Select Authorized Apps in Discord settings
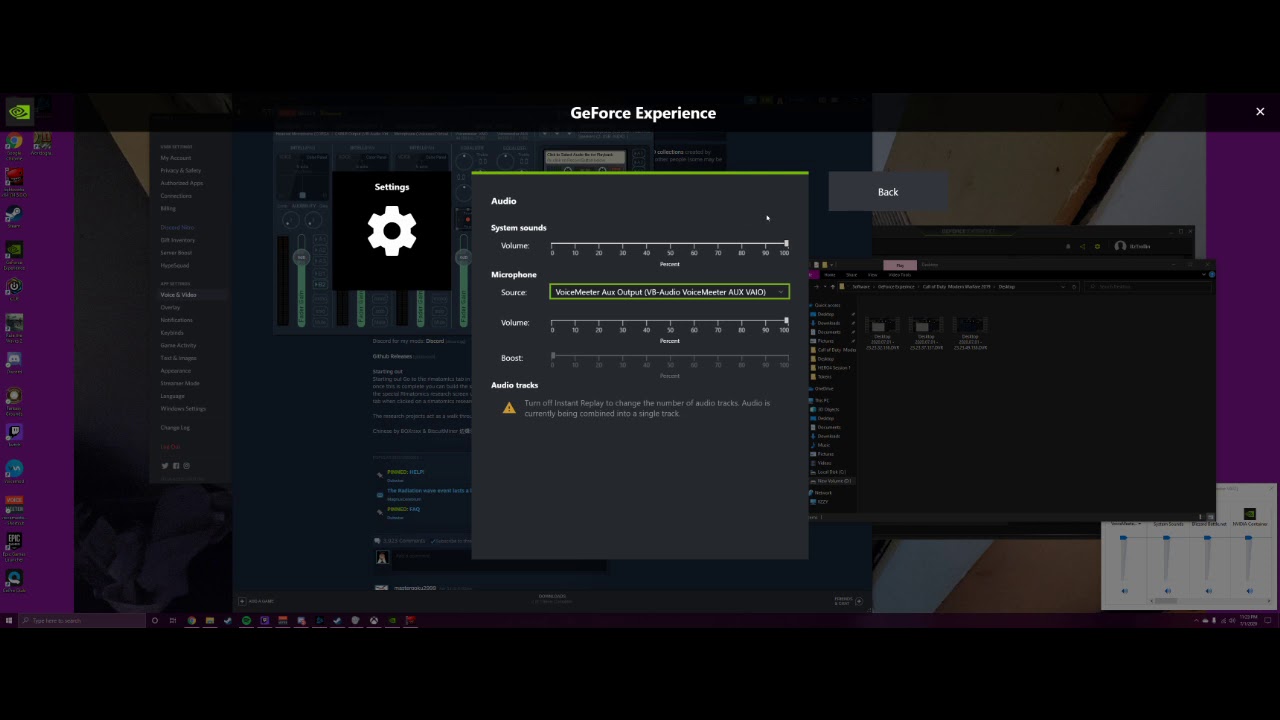This screenshot has height=720, width=1280. pos(182,183)
